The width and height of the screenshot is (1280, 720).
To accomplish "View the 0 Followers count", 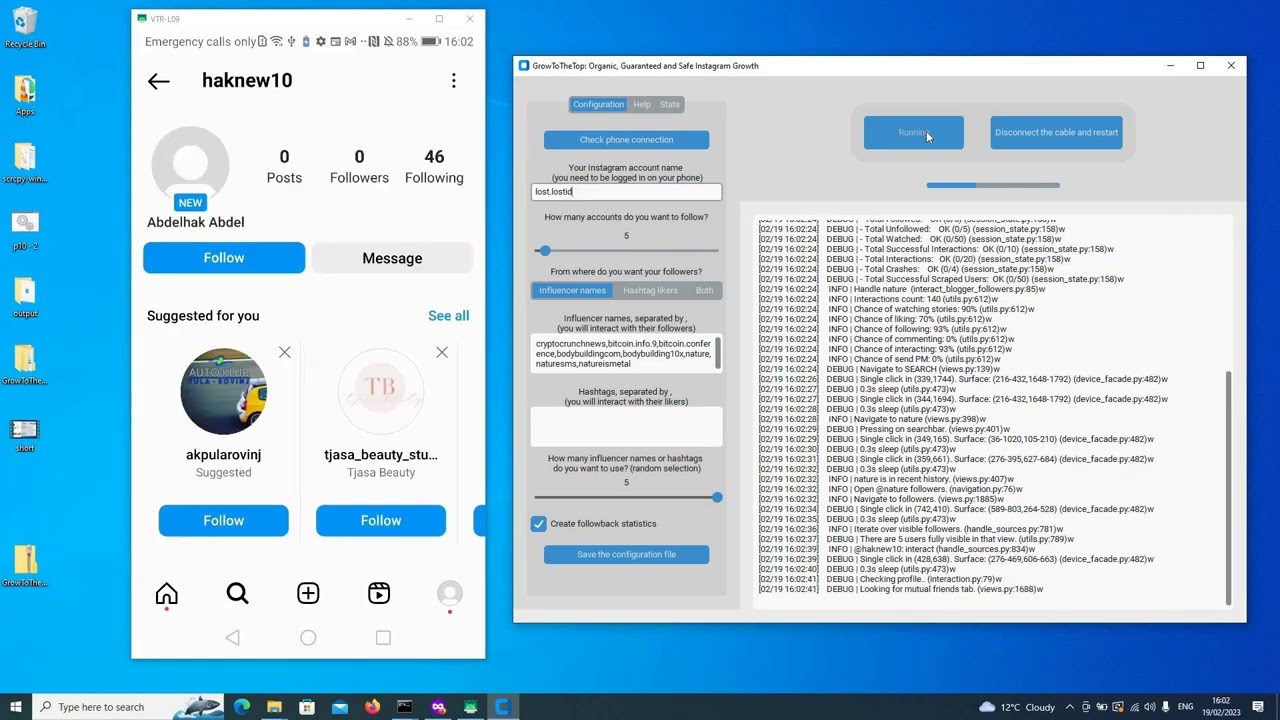I will pyautogui.click(x=359, y=166).
